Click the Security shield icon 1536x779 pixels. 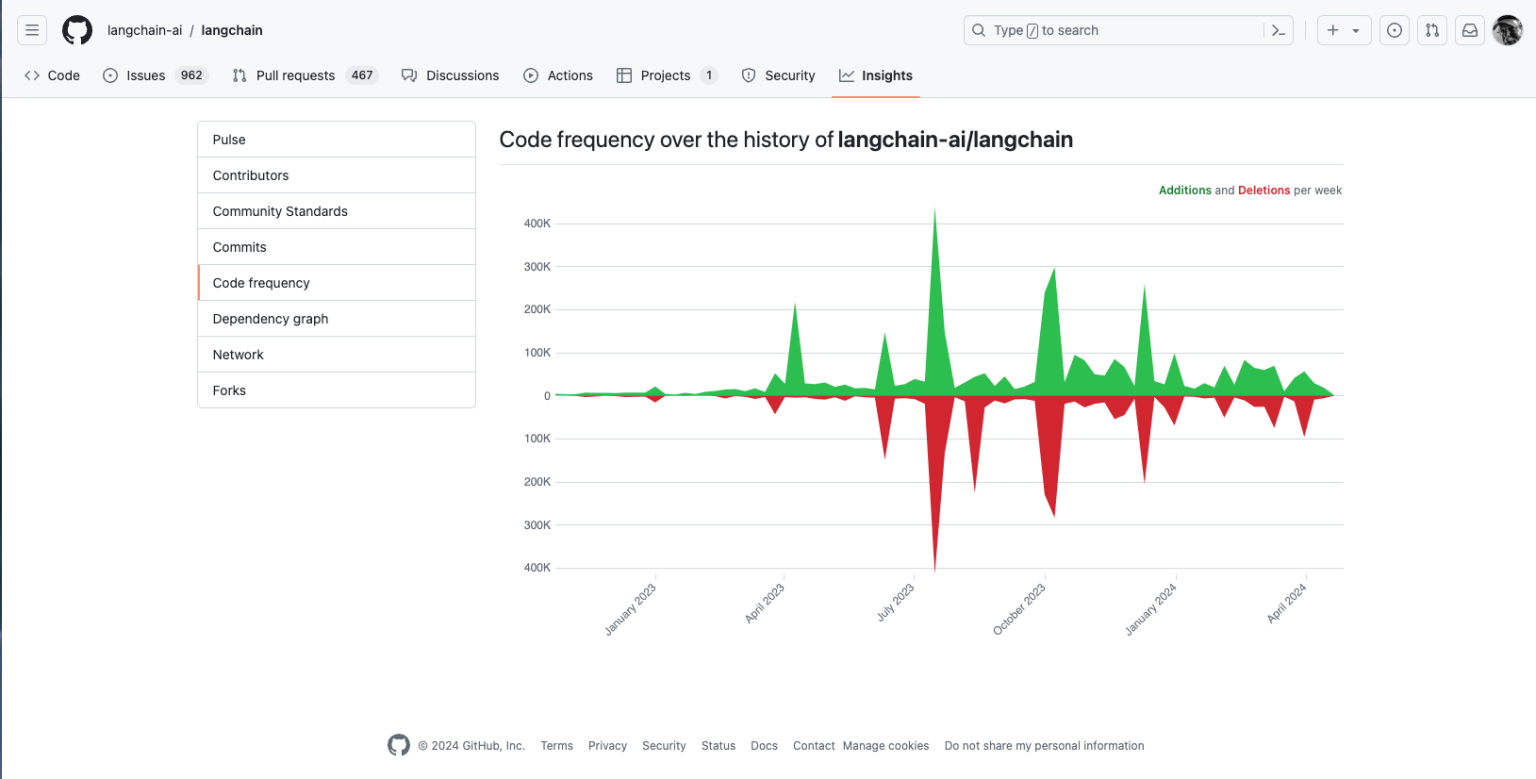tap(748, 75)
